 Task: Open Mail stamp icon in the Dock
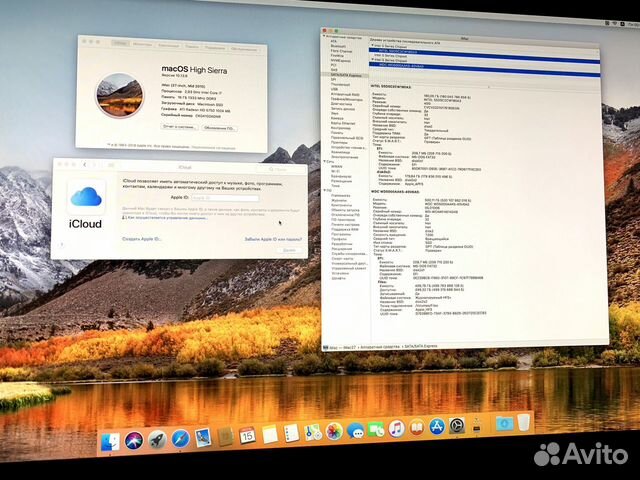203,437
